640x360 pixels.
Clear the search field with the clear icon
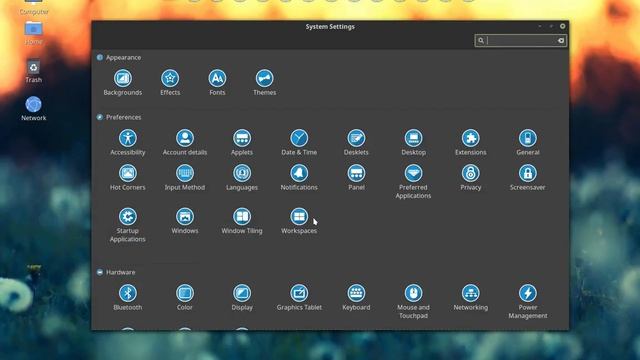[x=561, y=40]
